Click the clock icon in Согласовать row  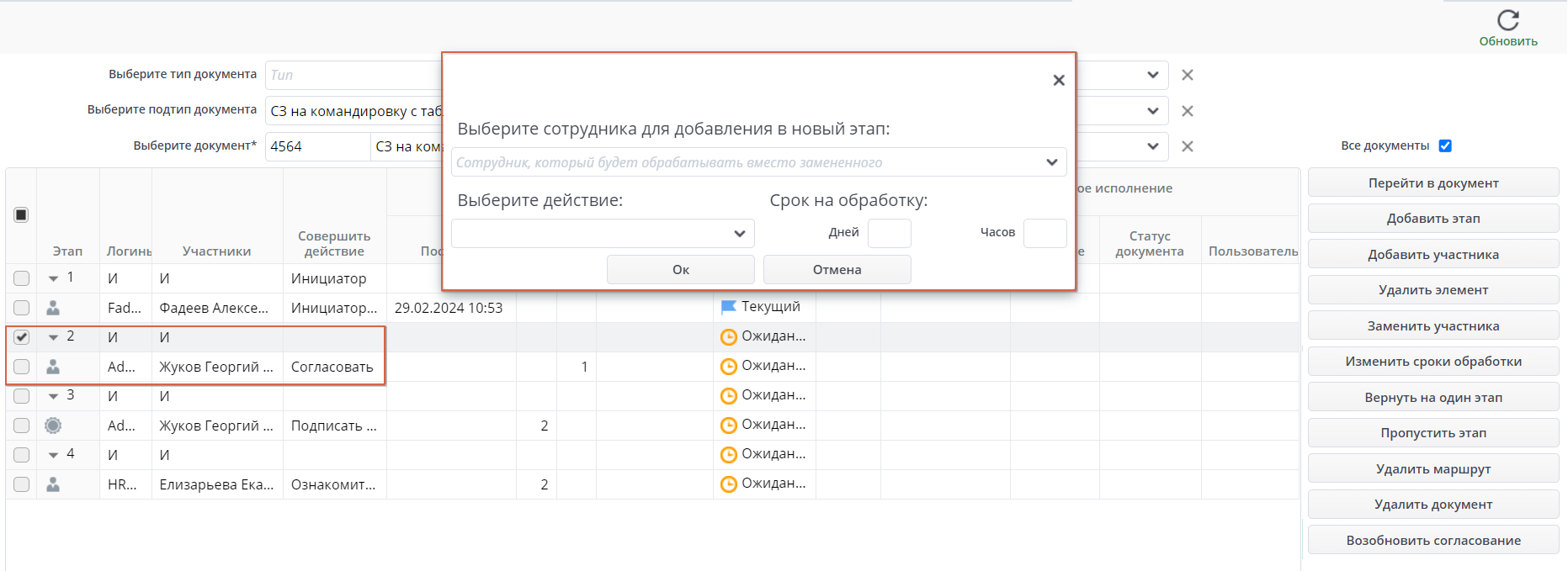click(728, 367)
